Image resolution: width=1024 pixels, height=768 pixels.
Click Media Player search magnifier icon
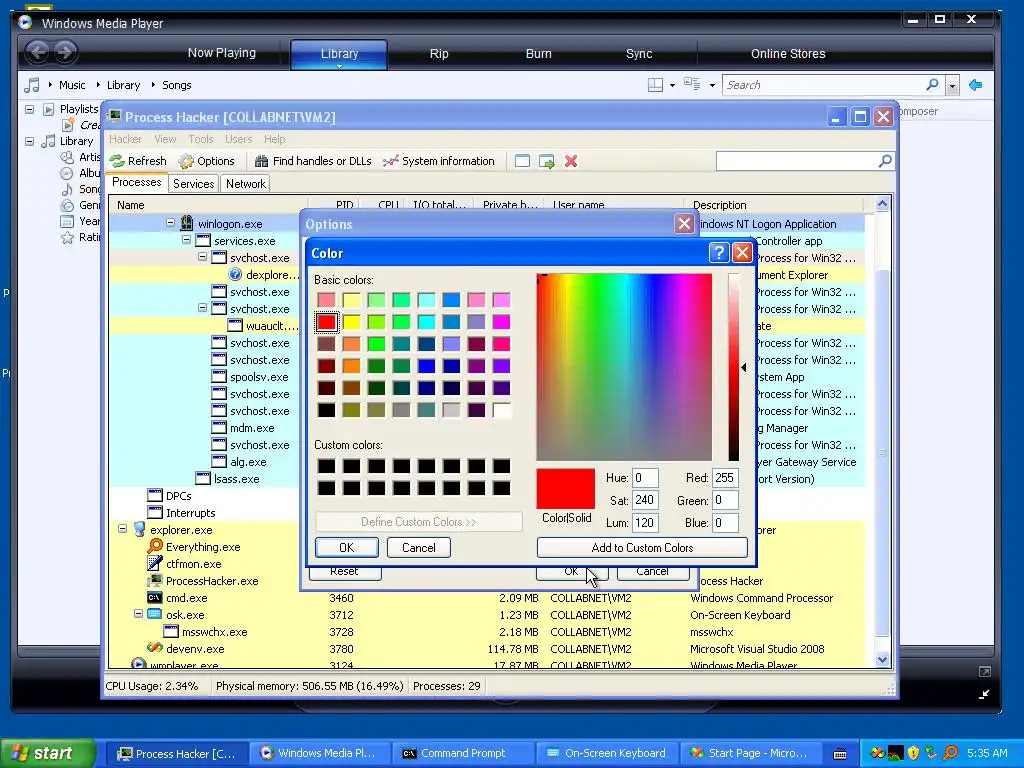click(932, 84)
